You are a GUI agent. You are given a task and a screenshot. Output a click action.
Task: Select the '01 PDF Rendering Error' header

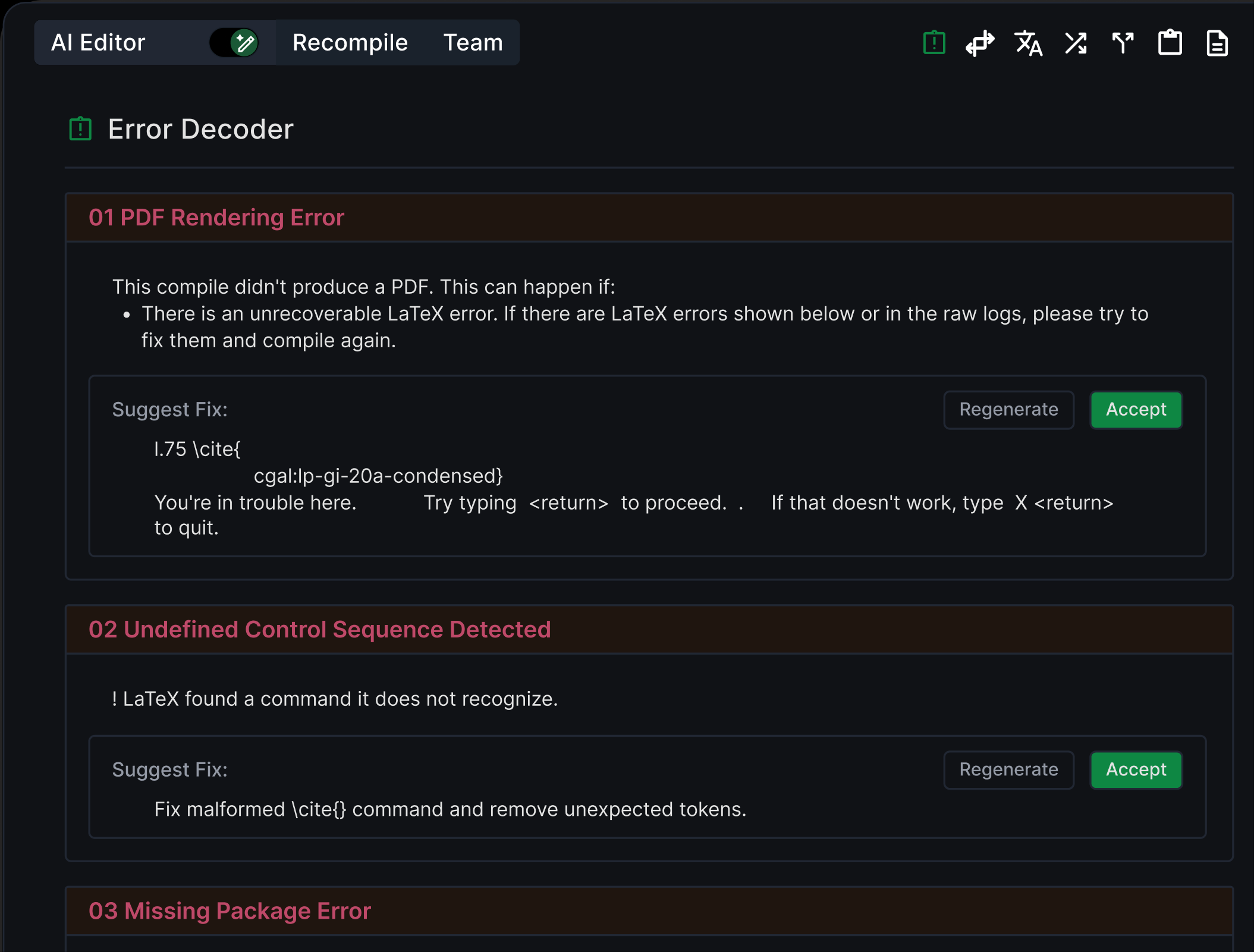point(649,218)
